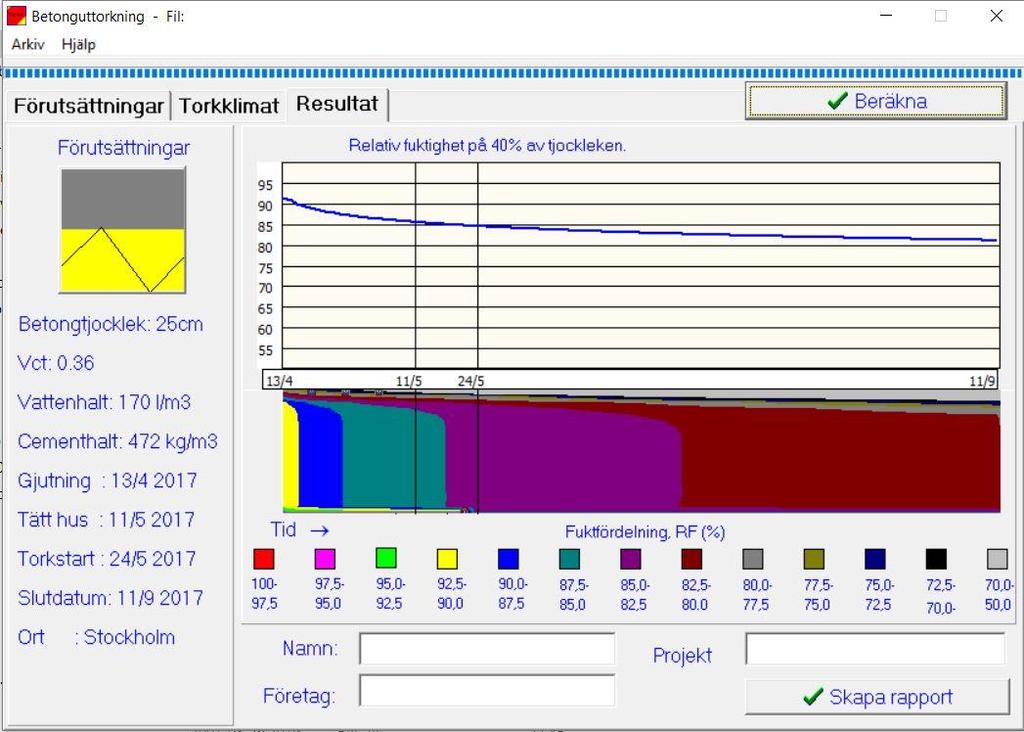
Task: Click the Ort : Stockholm text
Action: coord(96,637)
